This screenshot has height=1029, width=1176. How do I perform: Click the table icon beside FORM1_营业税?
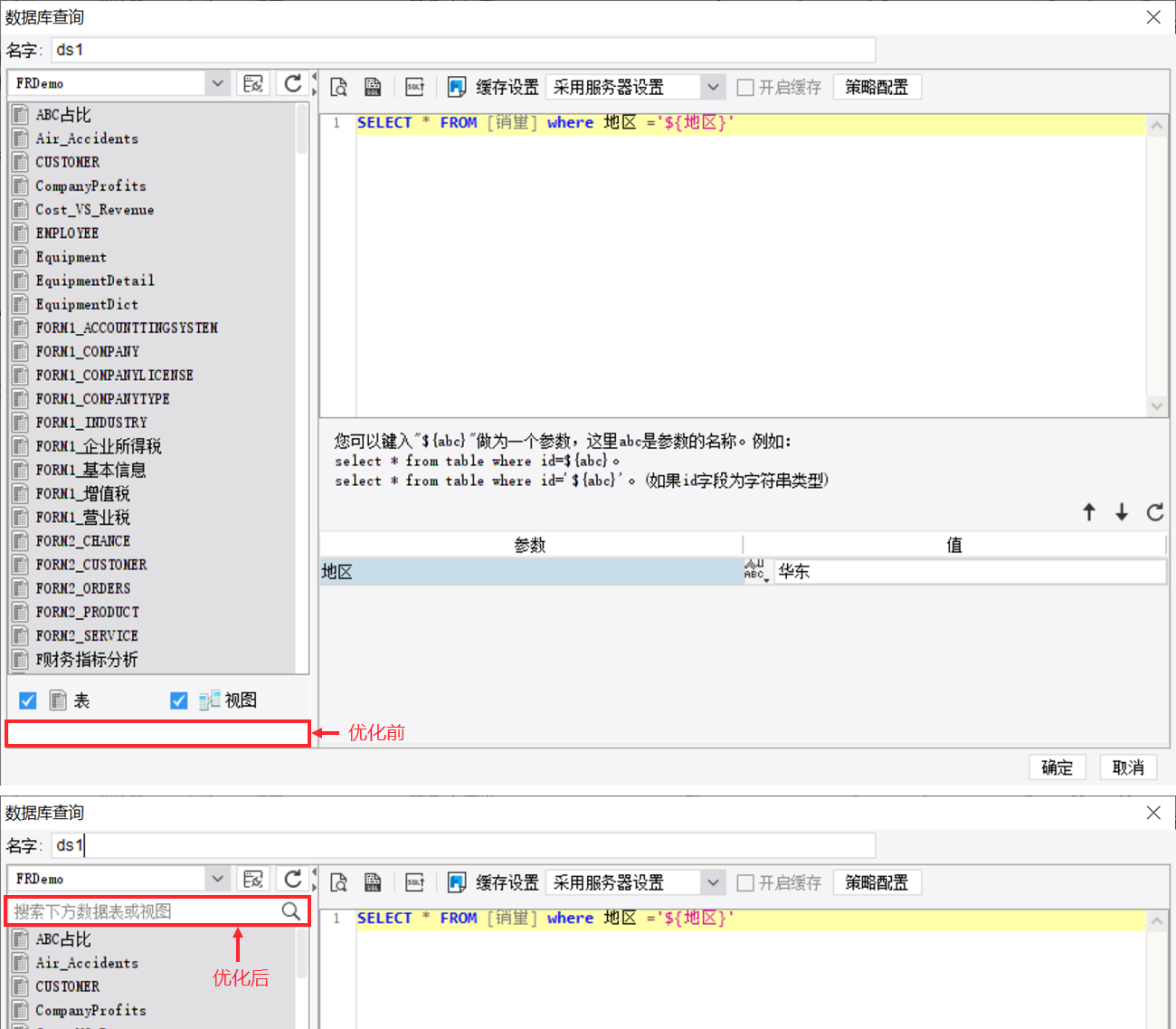point(21,518)
